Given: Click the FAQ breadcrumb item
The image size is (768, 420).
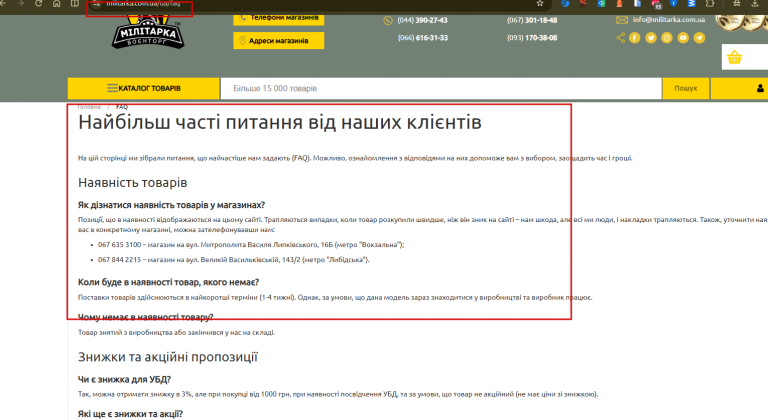Looking at the screenshot, I should (122, 107).
